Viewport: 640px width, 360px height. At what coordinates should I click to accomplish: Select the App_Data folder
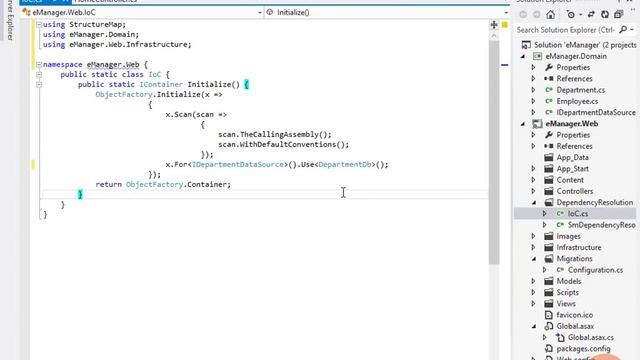click(x=572, y=158)
